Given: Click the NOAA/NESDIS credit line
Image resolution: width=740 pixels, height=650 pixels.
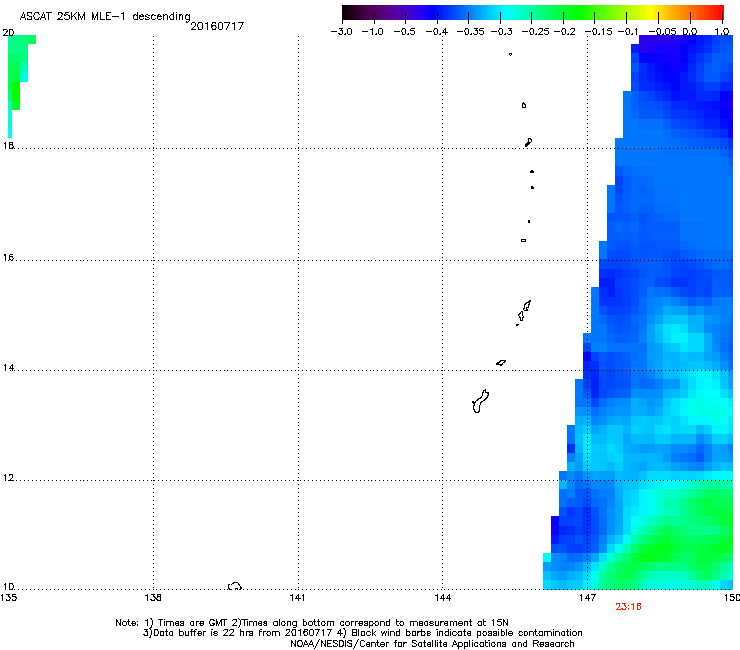Looking at the screenshot, I should tap(432, 644).
